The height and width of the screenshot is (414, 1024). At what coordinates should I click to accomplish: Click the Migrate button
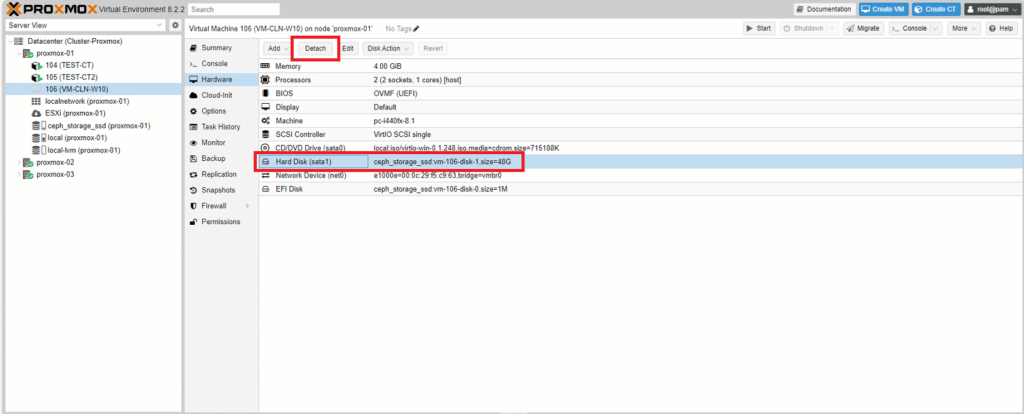coord(863,29)
